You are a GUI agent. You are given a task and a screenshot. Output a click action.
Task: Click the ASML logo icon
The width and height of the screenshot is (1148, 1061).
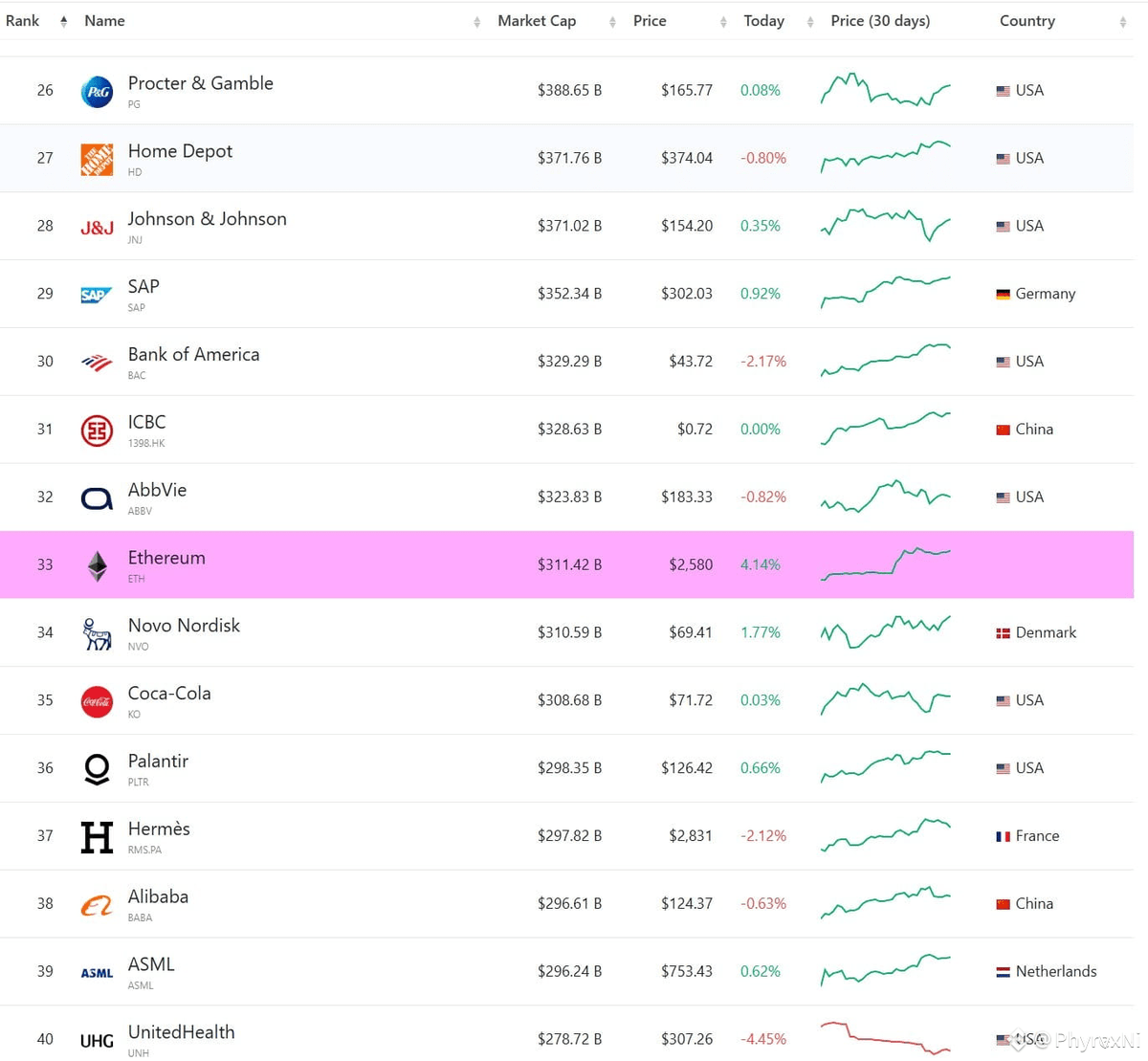[x=97, y=973]
